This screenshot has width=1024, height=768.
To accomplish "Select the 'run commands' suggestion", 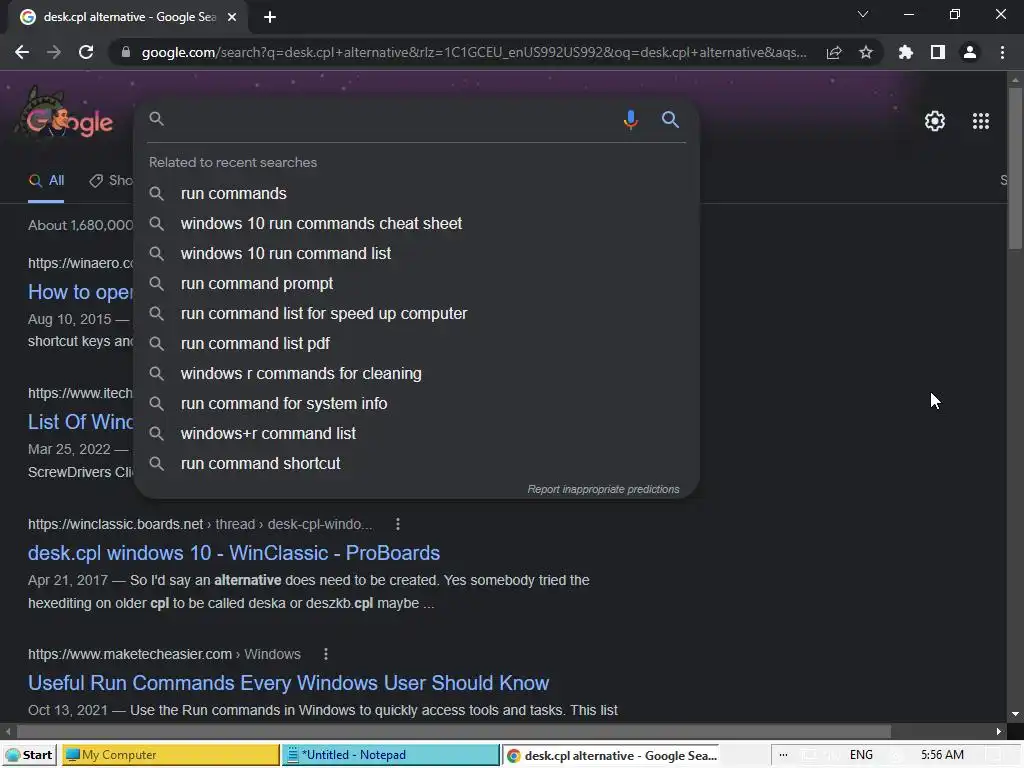I will pyautogui.click(x=416, y=193).
